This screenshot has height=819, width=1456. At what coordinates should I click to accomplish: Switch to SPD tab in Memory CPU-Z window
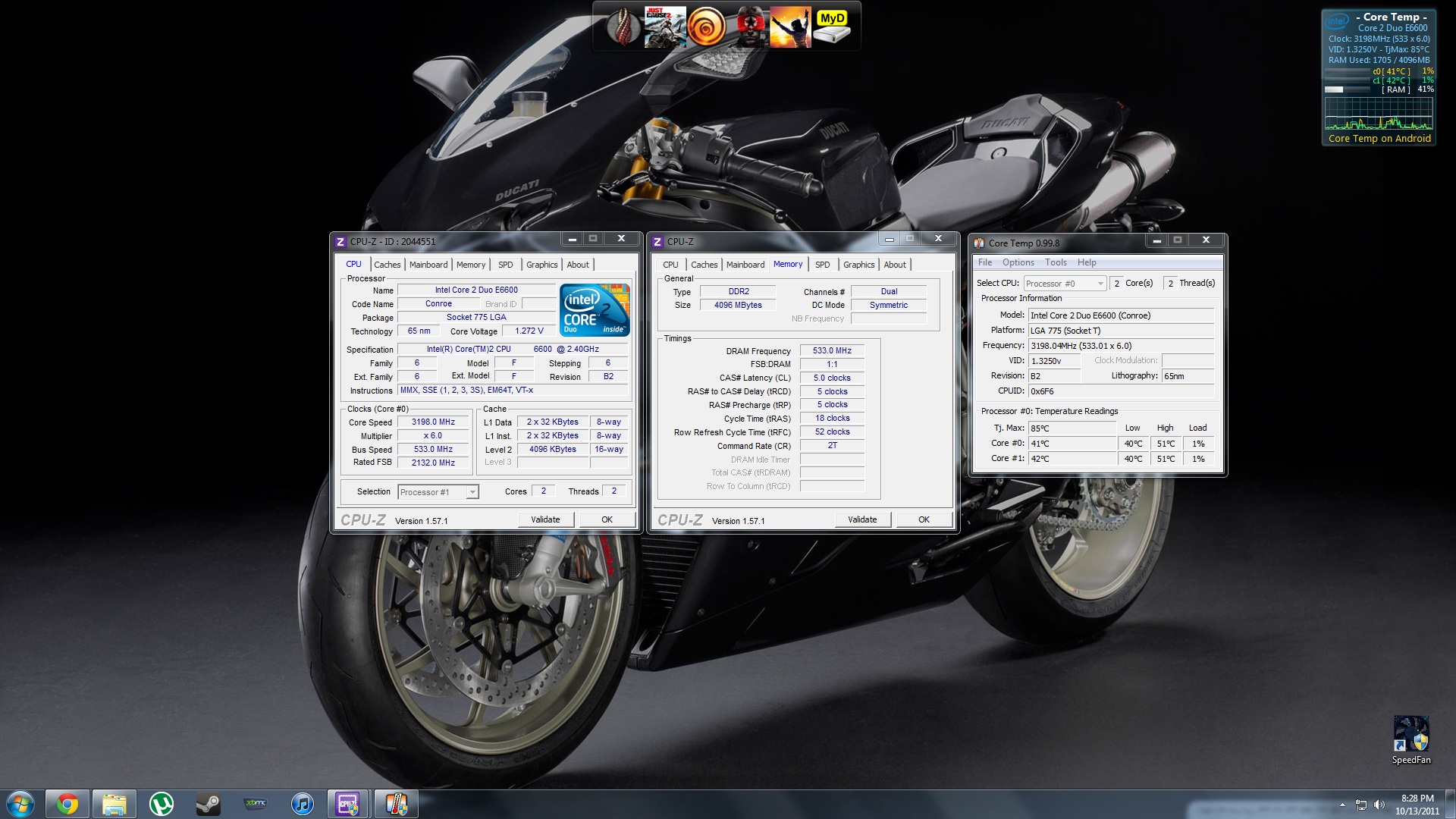pos(822,265)
